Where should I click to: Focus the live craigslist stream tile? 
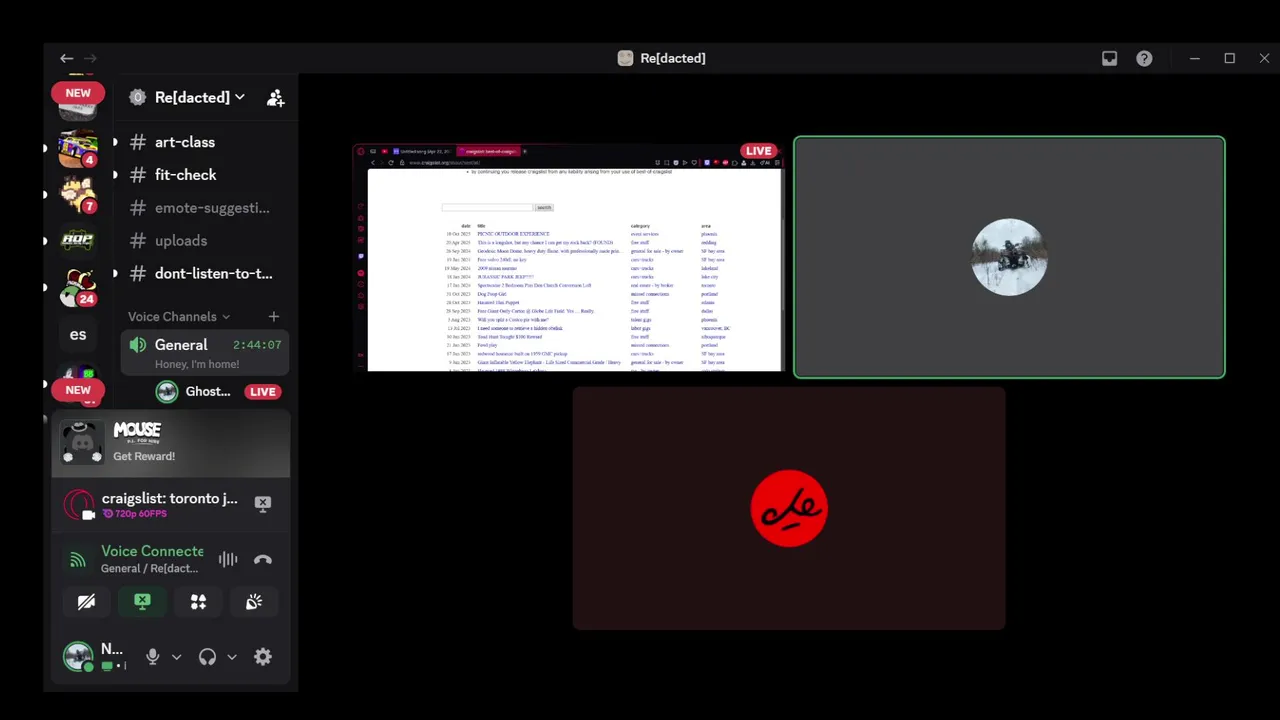pos(568,257)
